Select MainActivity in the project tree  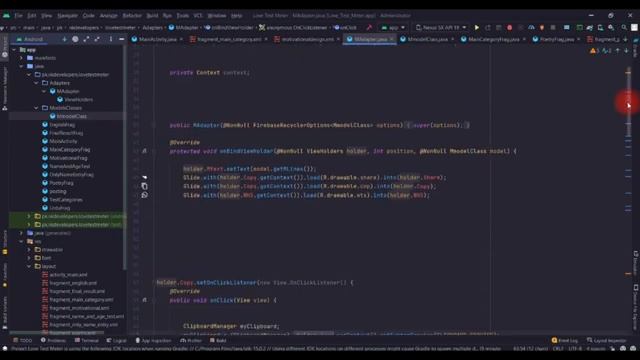coord(63,141)
